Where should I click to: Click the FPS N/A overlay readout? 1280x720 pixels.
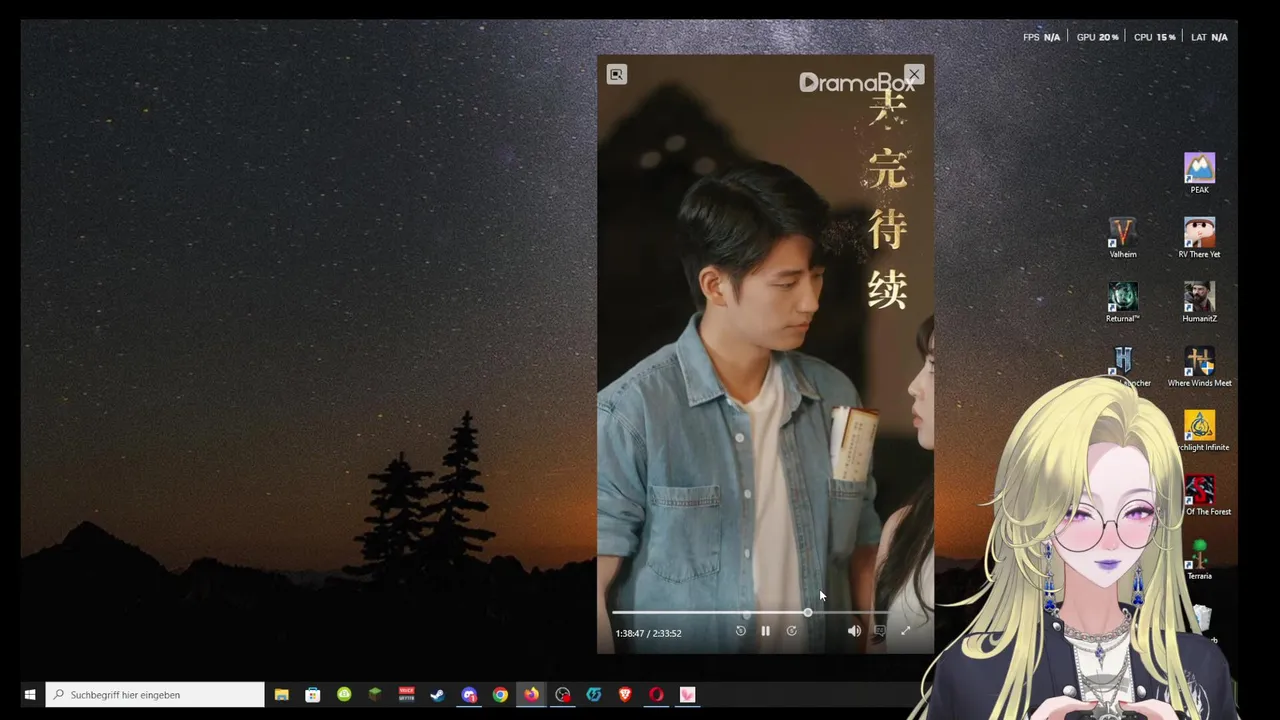pyautogui.click(x=1041, y=37)
